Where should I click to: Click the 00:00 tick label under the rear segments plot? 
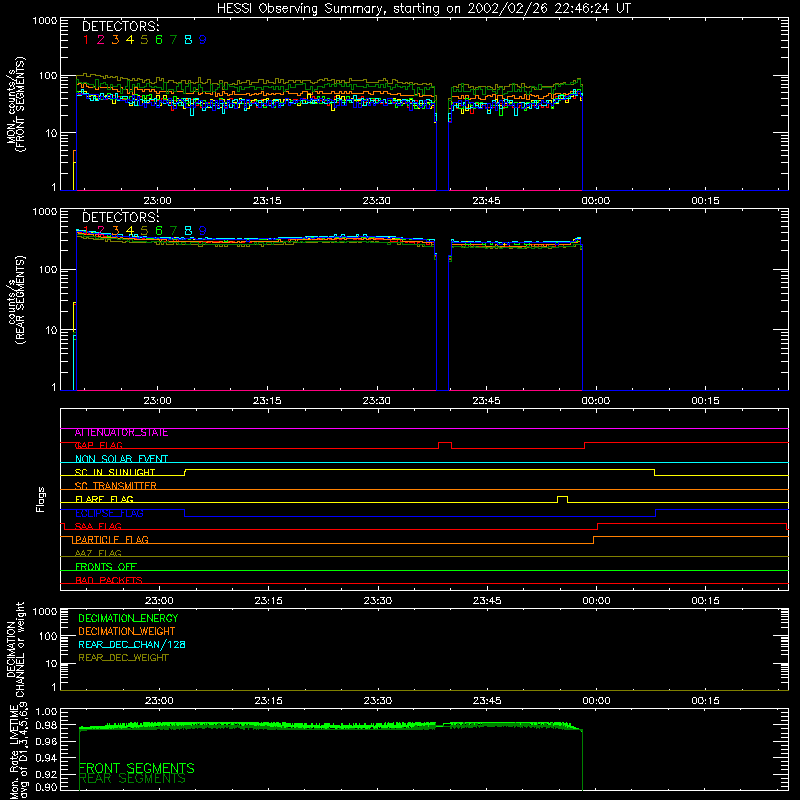tap(595, 401)
